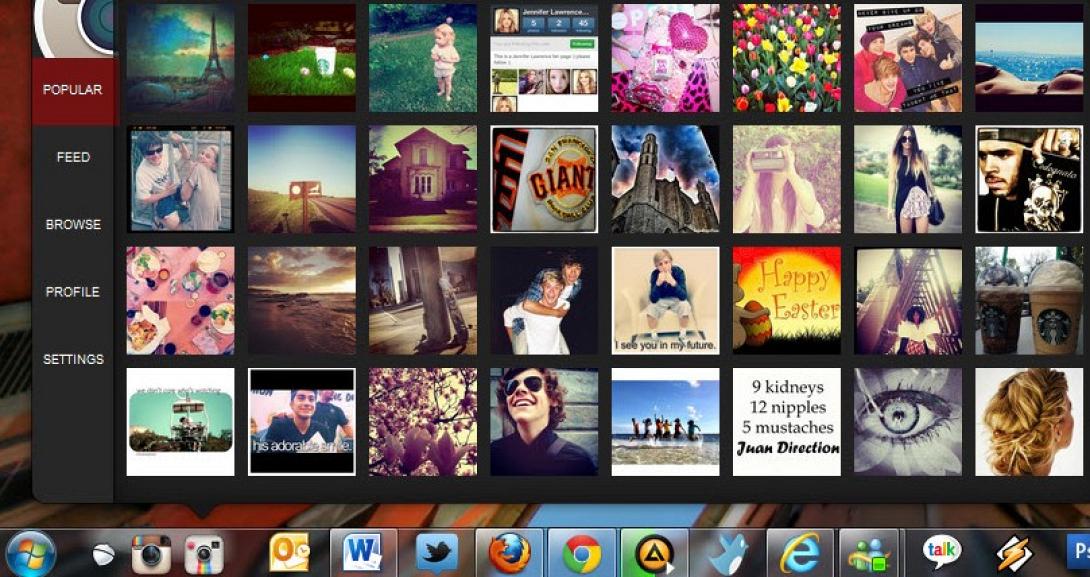The width and height of the screenshot is (1090, 577).
Task: Go to the PROFILE section
Action: coord(73,292)
